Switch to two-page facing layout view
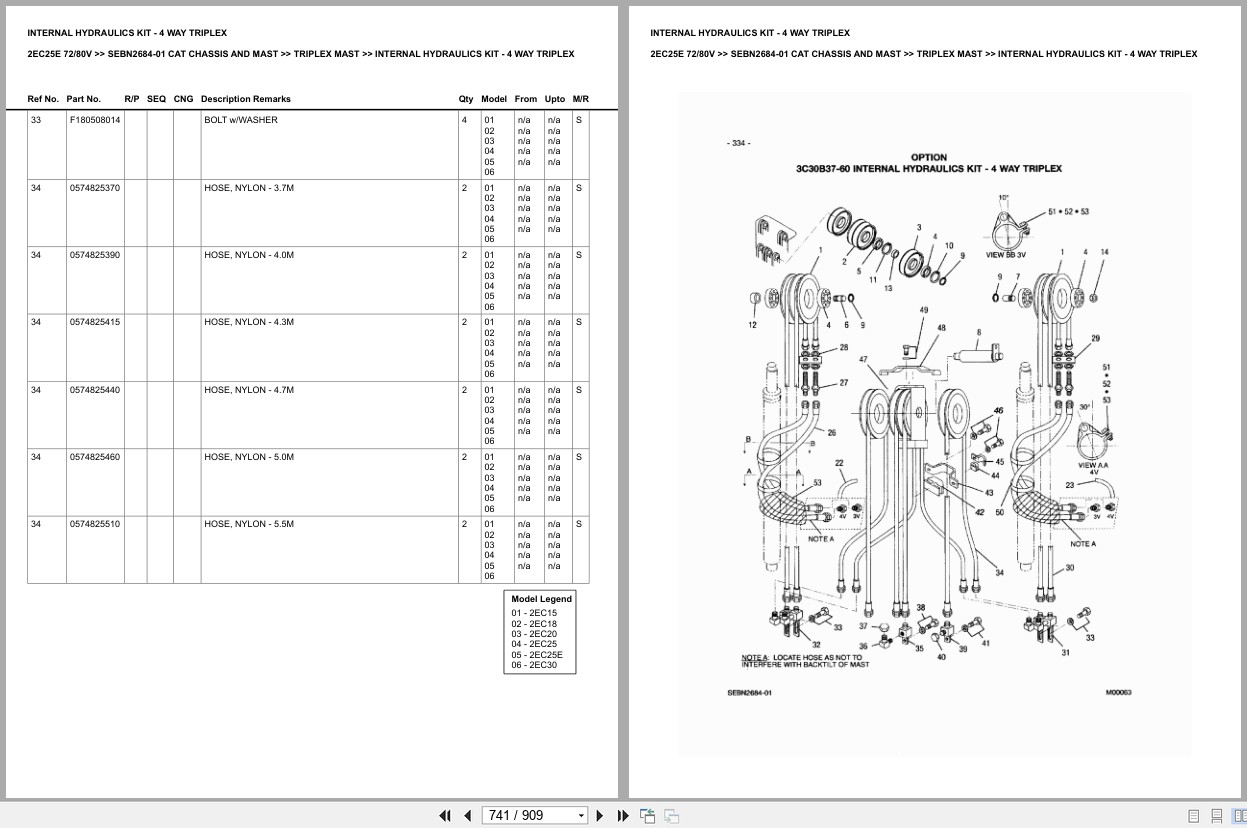Viewport: 1247px width, 828px height. 1239,815
